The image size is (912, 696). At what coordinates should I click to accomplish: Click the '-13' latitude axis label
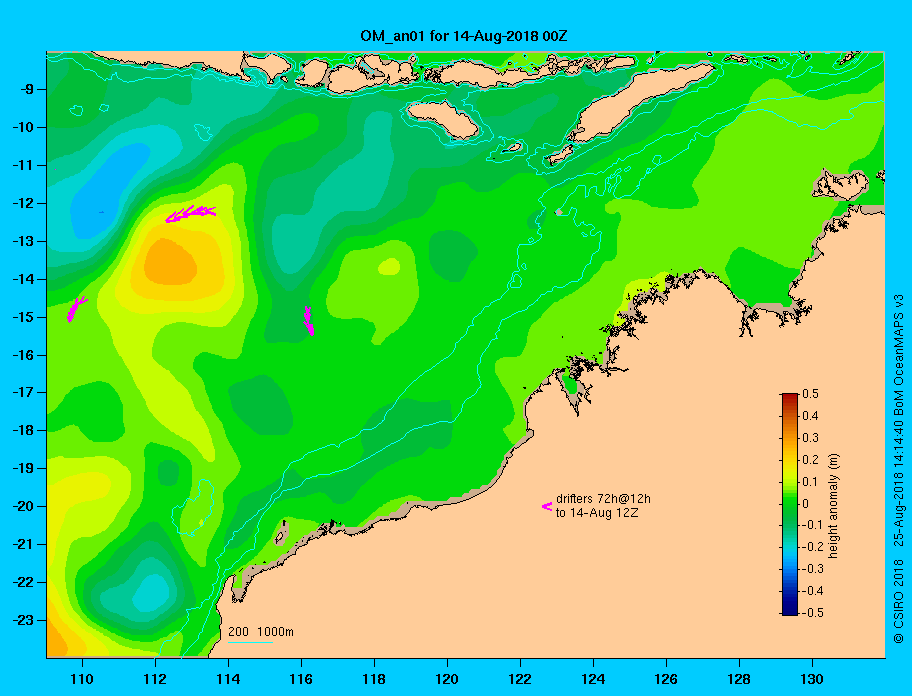pos(23,241)
